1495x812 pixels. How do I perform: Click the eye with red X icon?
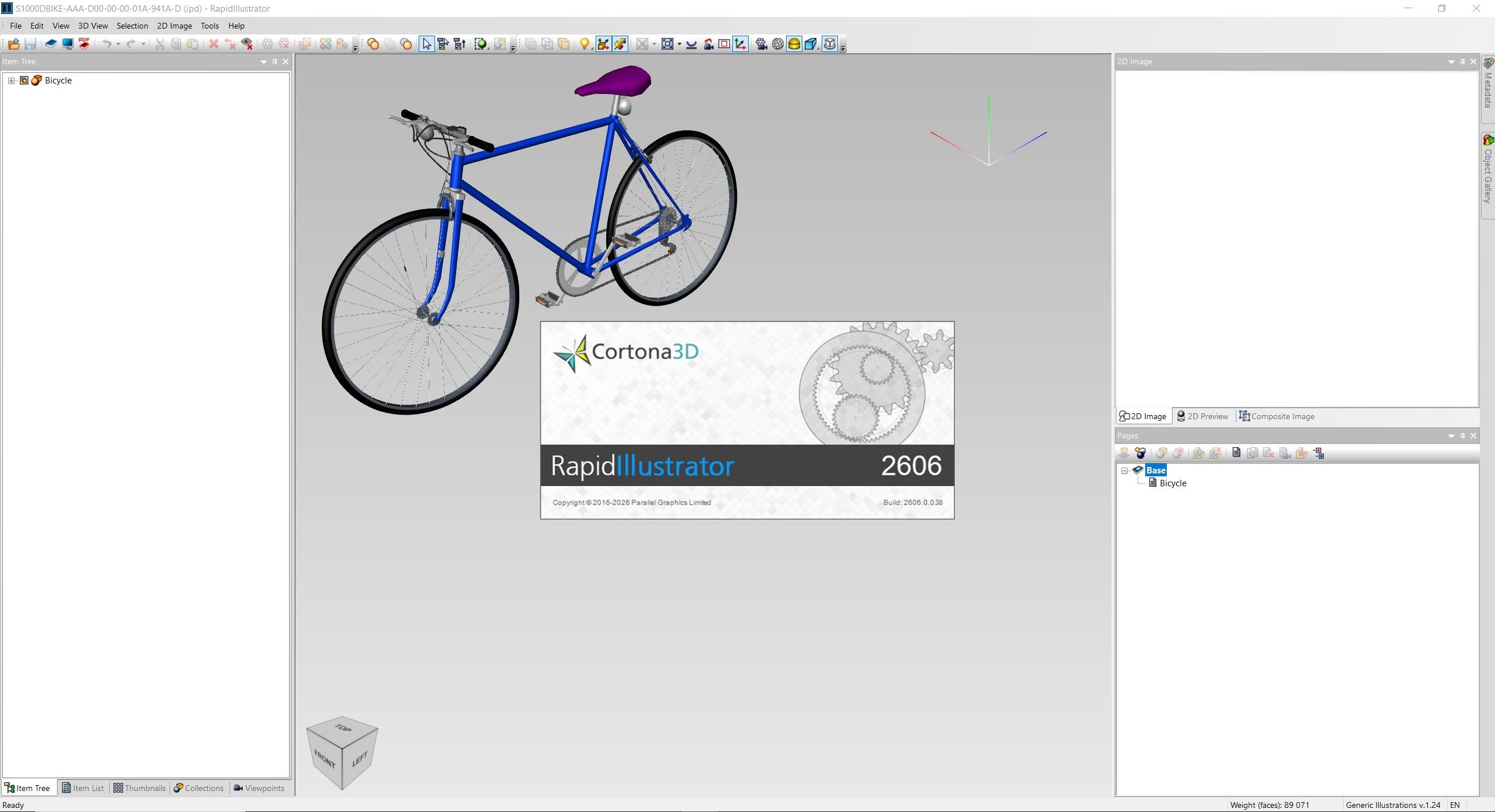pyautogui.click(x=247, y=44)
